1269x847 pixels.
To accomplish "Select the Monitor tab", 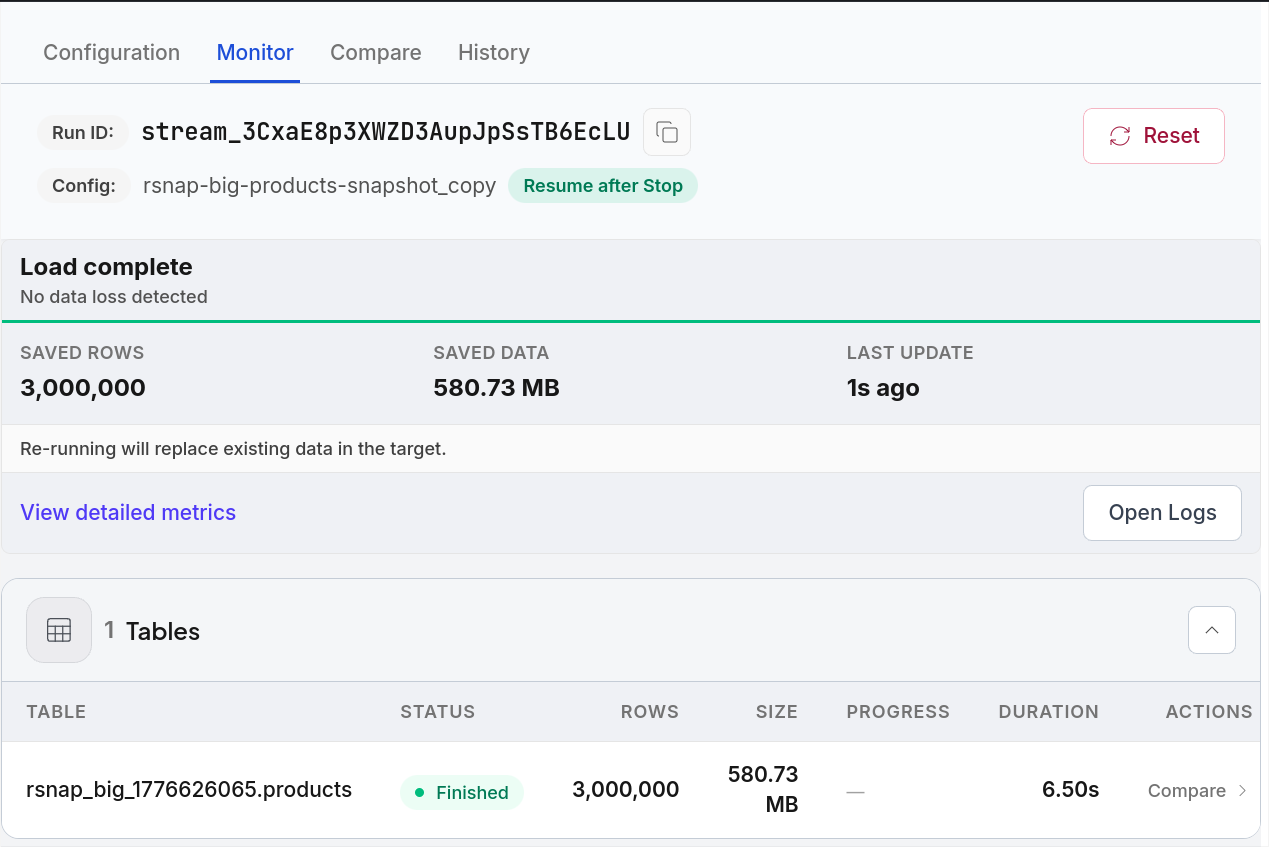I will [255, 52].
